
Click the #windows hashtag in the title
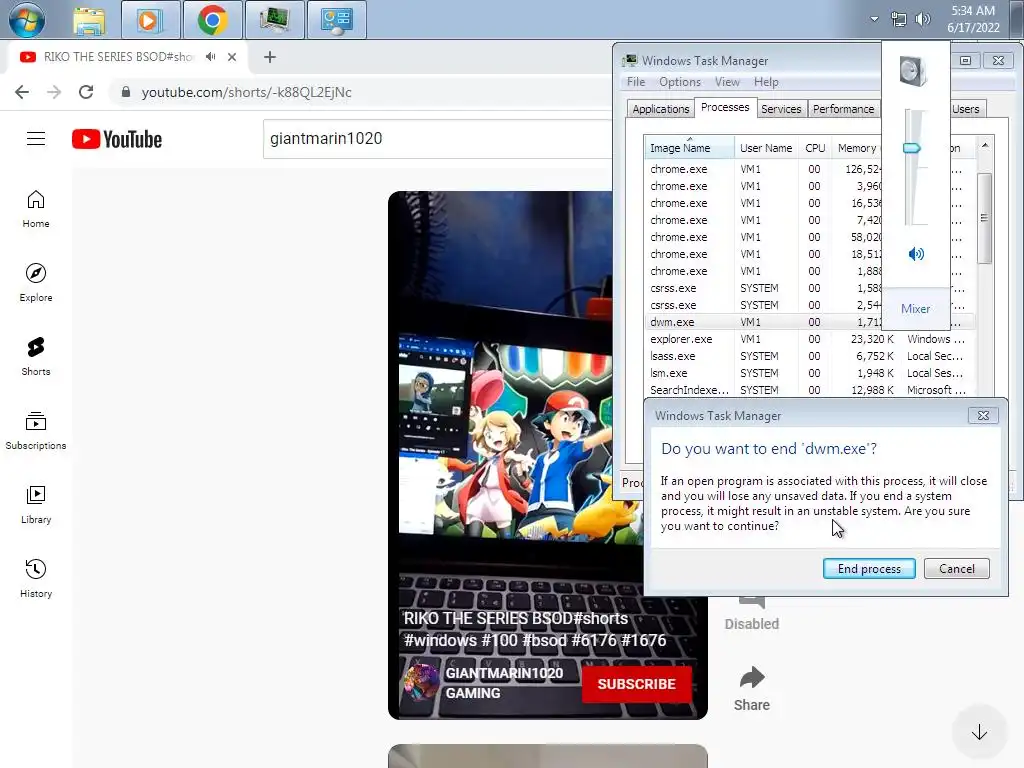pyautogui.click(x=440, y=640)
